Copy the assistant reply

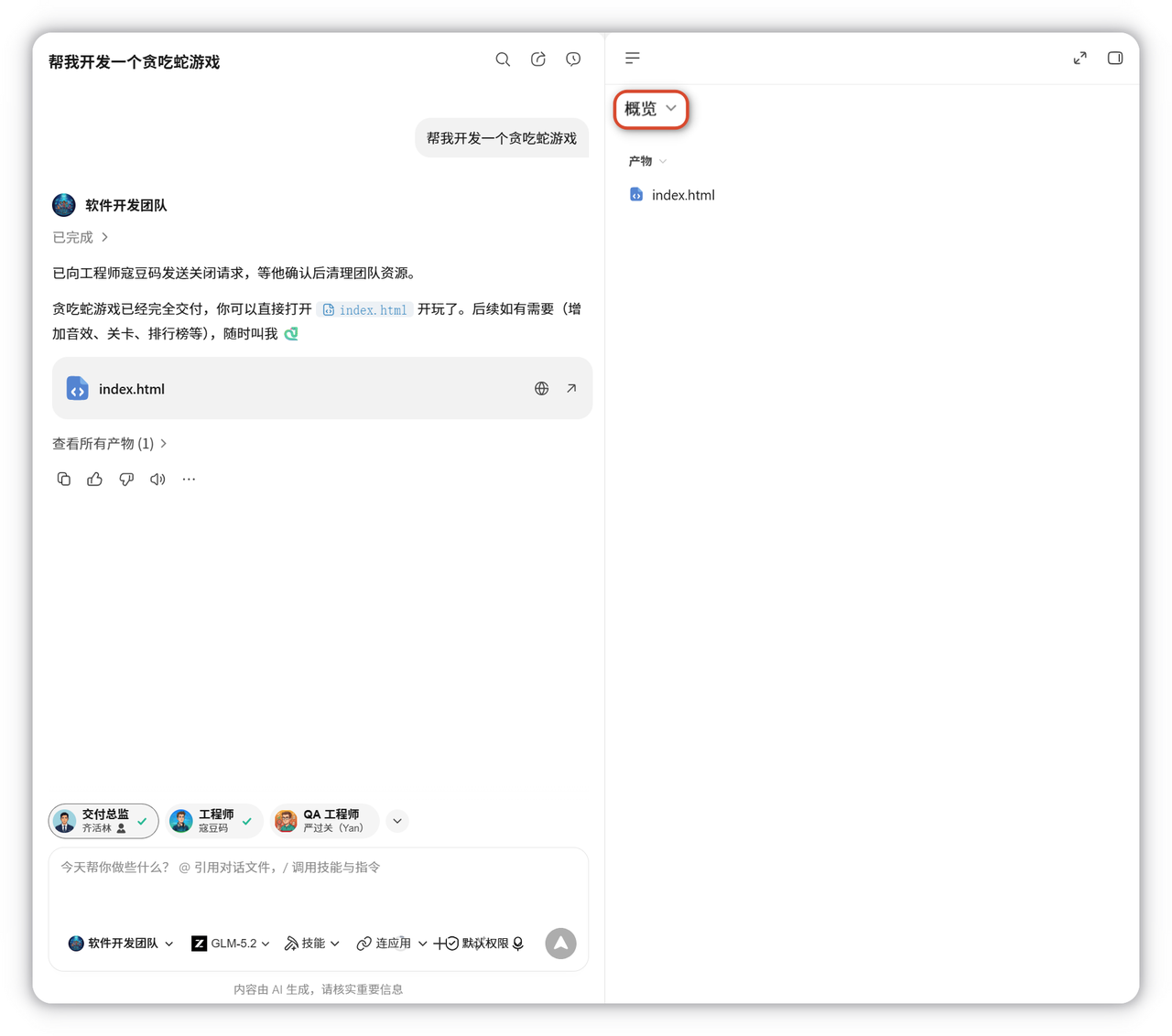(63, 480)
